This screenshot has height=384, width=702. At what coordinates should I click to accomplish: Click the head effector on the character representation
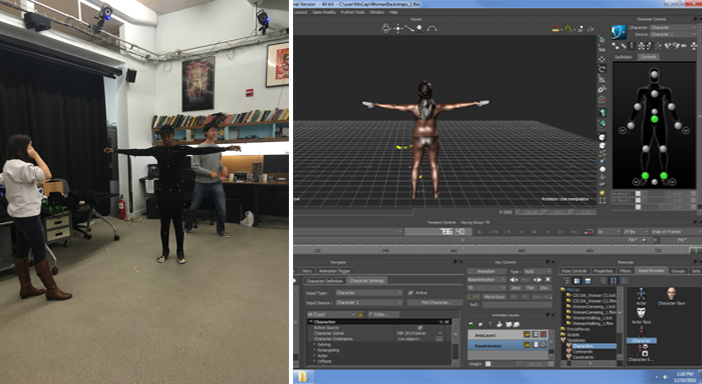click(655, 74)
